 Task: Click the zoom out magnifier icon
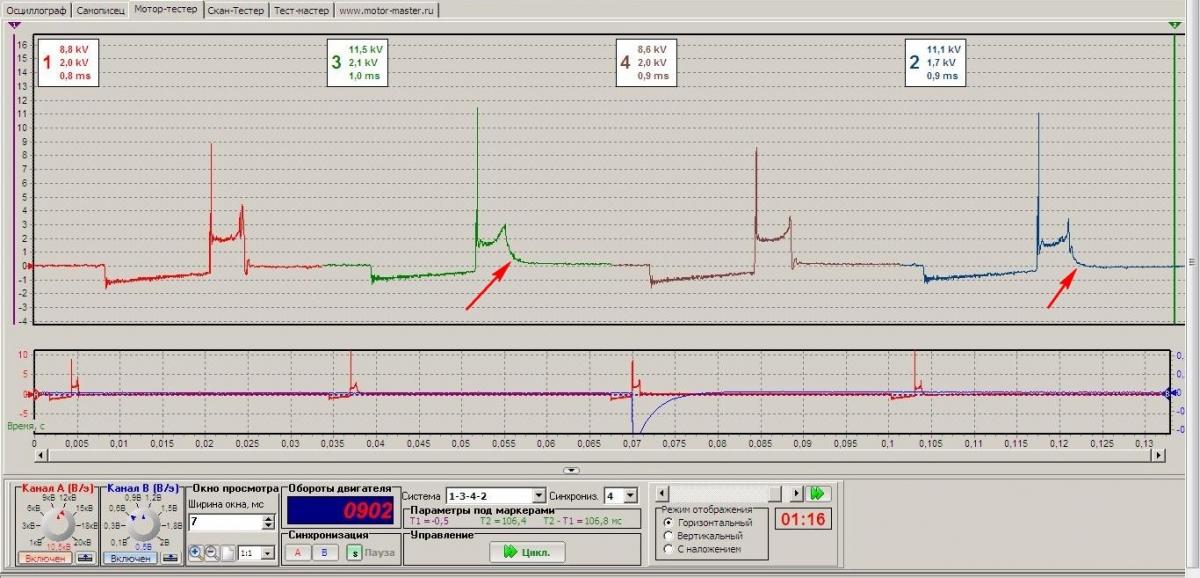(211, 552)
